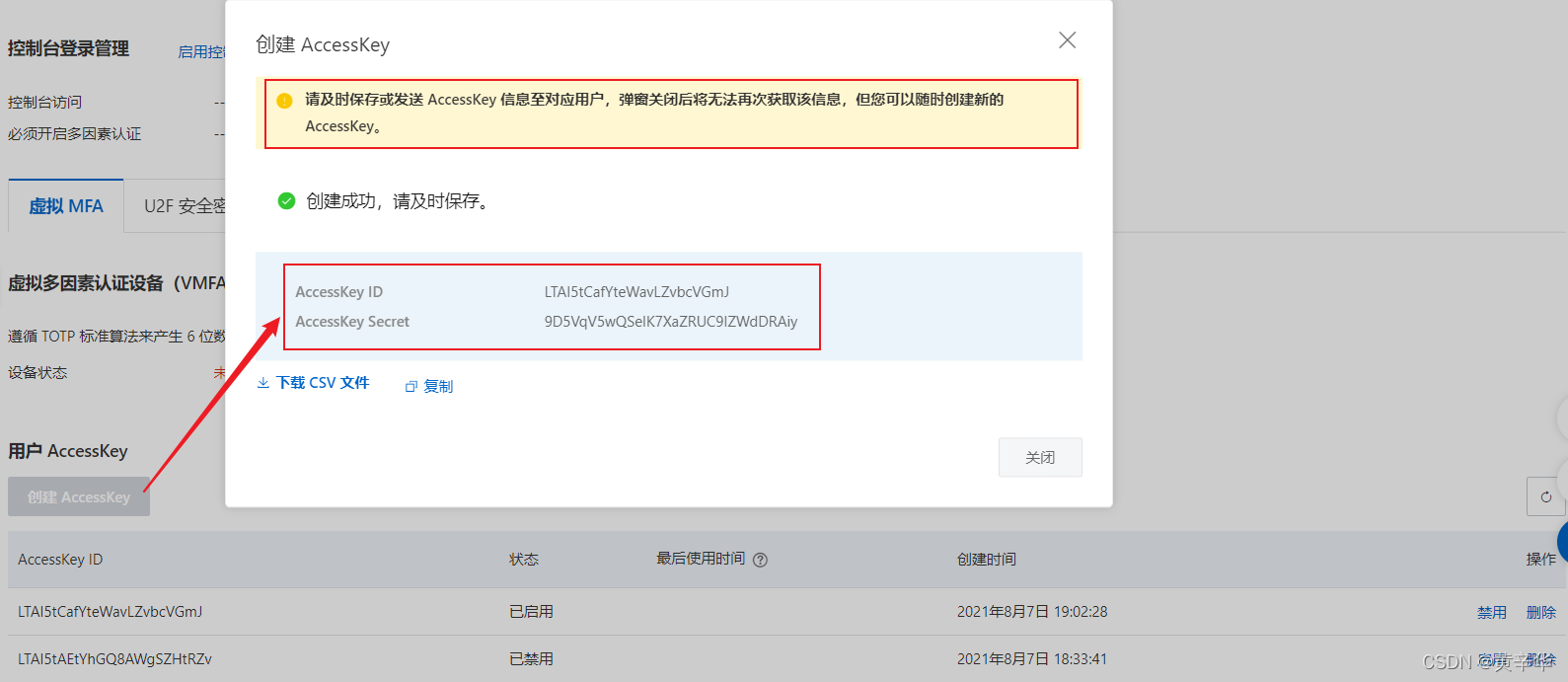Click the 用户 AccessKey section heading

point(68,451)
